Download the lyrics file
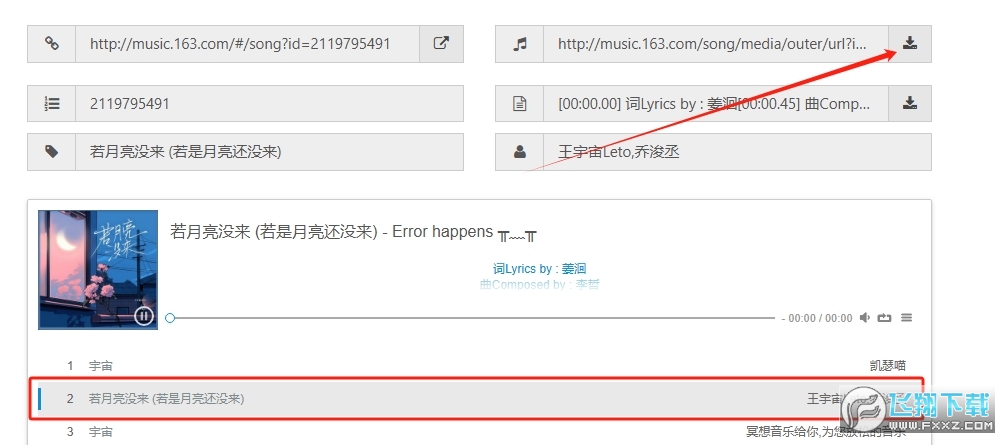The image size is (1006, 445). [909, 103]
